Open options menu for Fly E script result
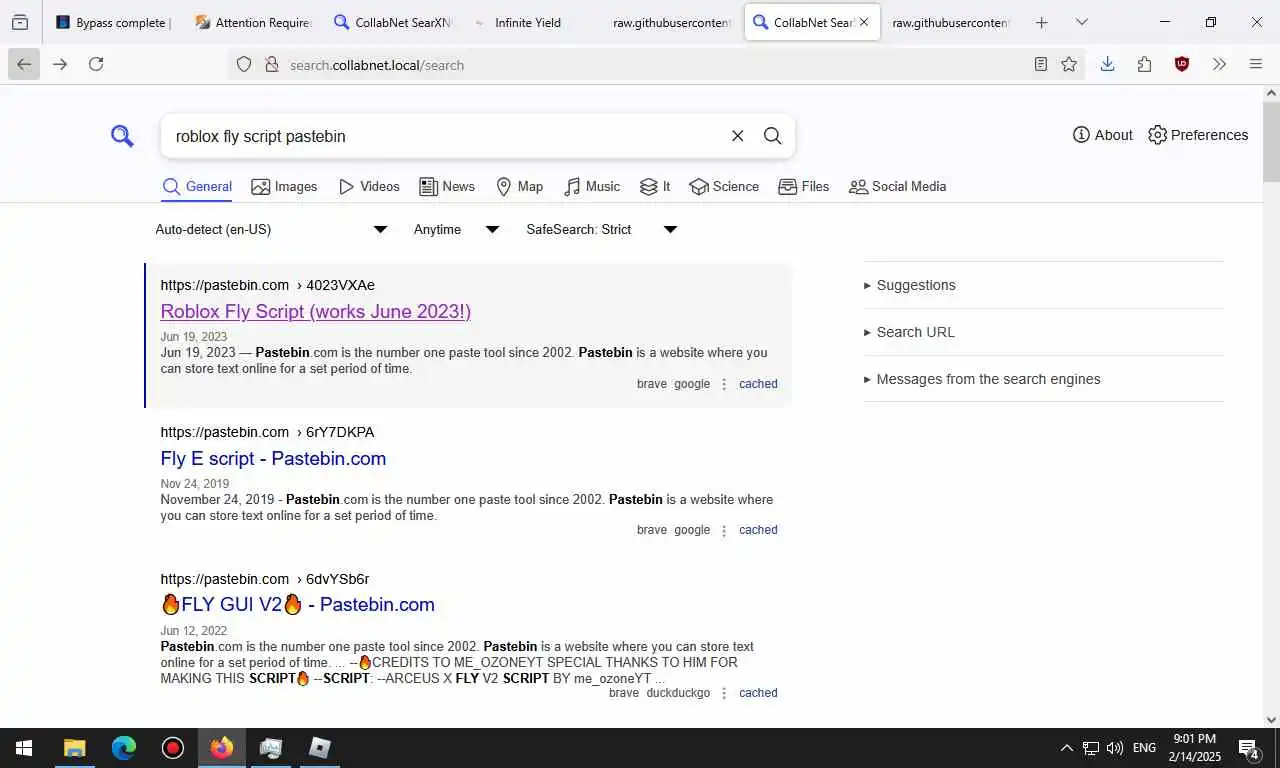 tap(724, 530)
